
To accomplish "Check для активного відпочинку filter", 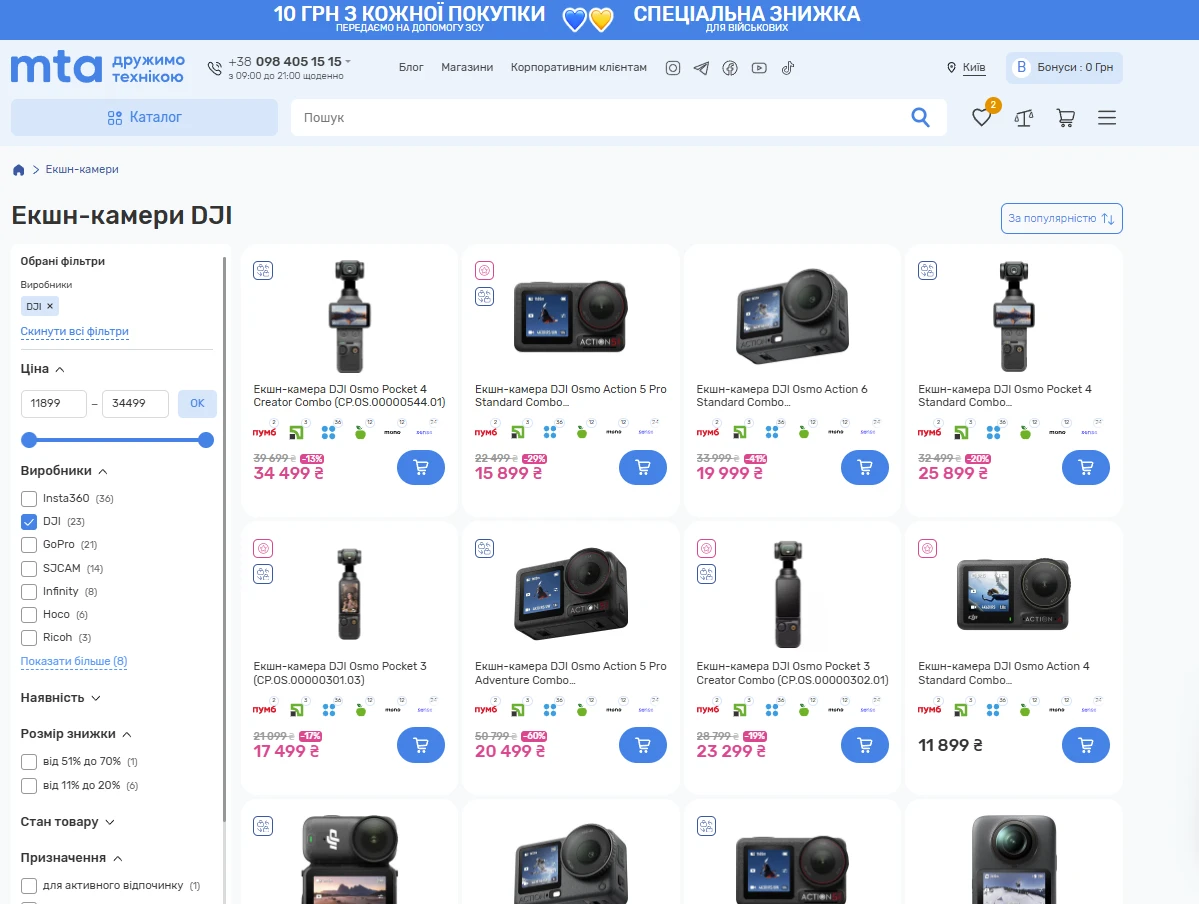I will (x=29, y=886).
